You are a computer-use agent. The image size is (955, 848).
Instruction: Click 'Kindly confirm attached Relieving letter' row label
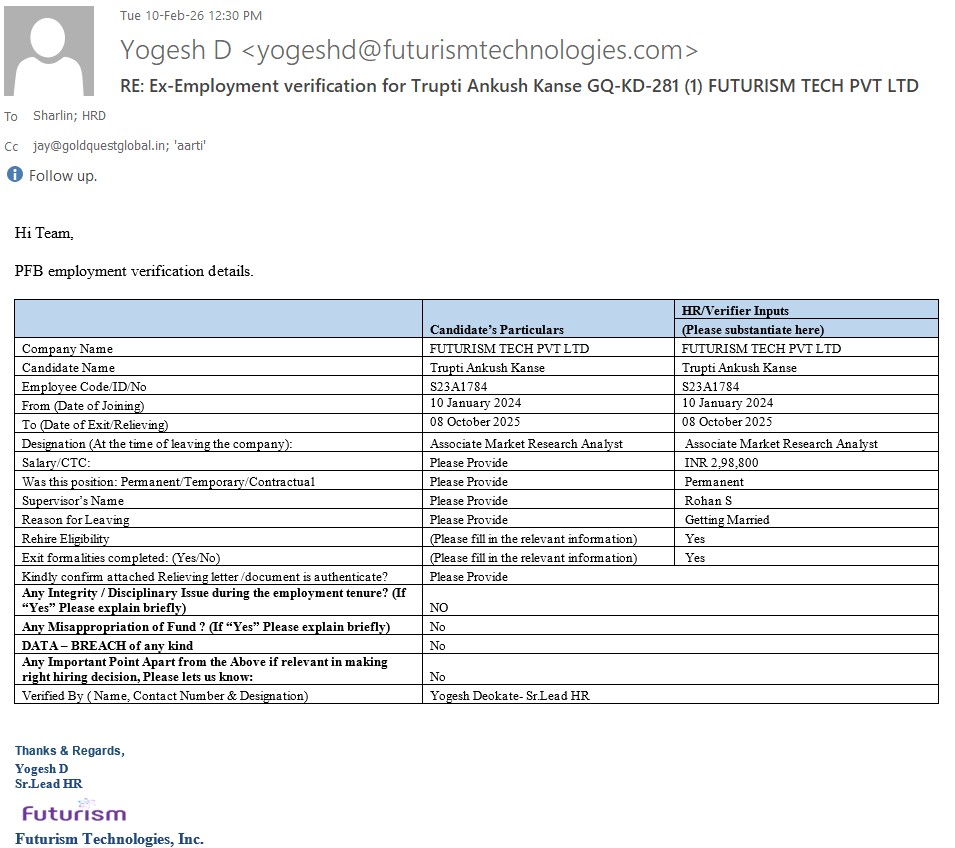pos(205,576)
